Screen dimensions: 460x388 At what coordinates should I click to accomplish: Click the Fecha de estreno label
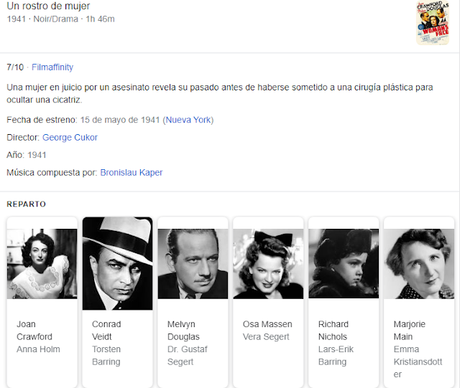click(42, 120)
